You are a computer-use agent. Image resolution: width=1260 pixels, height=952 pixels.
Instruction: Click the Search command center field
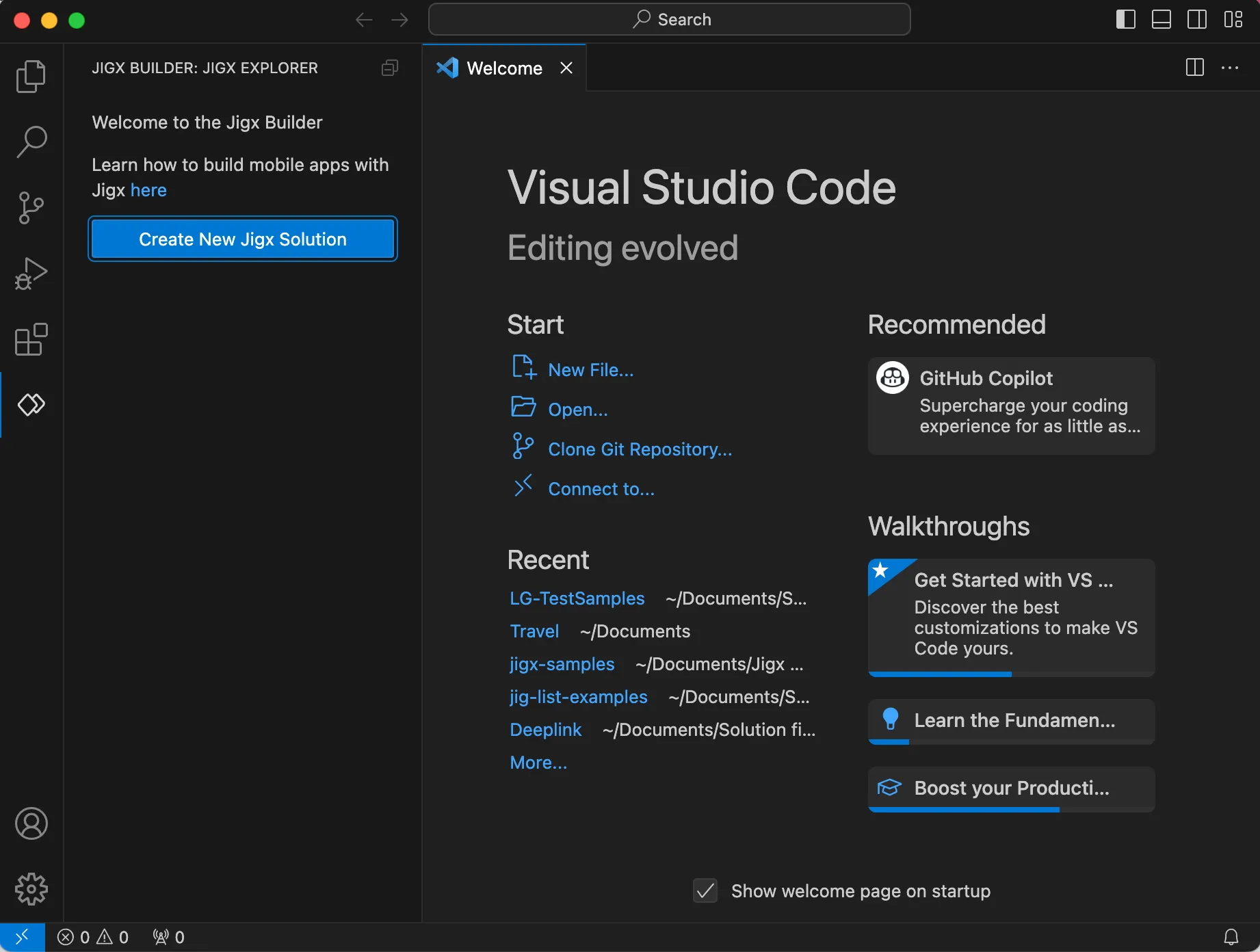(x=670, y=19)
